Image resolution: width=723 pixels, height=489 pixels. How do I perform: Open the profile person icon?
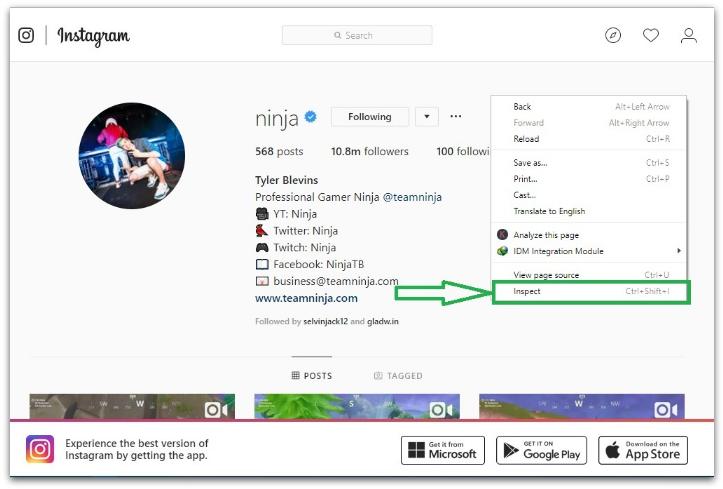coord(688,35)
